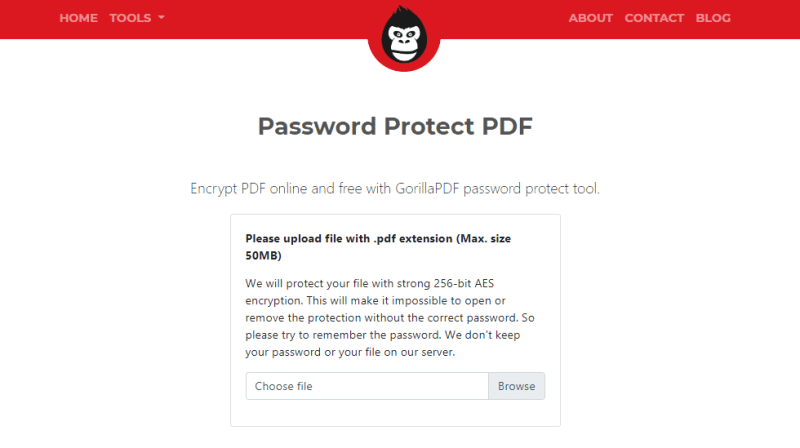This screenshot has width=800, height=448.
Task: Open the ABOUT page
Action: pos(590,18)
